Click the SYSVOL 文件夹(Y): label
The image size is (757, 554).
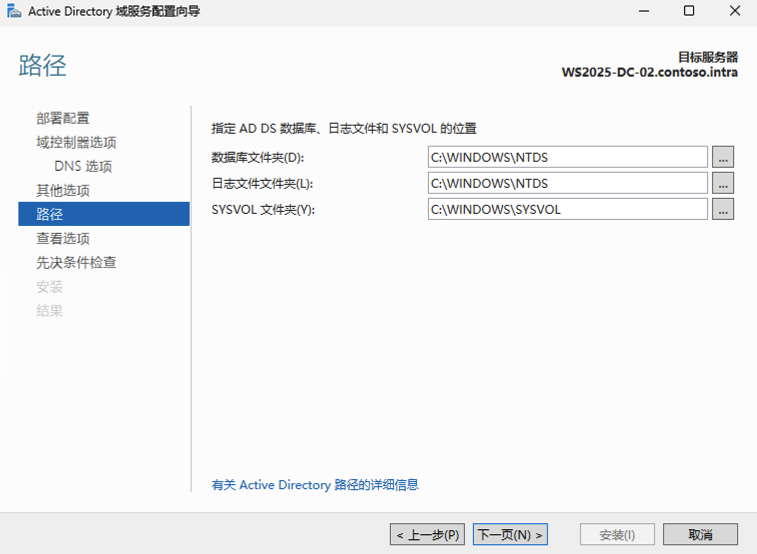263,209
